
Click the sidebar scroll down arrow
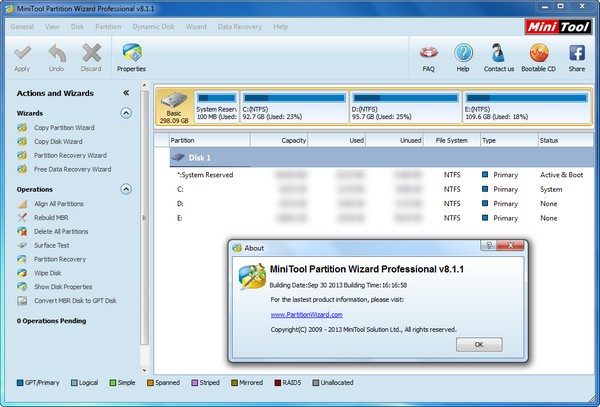(144, 370)
